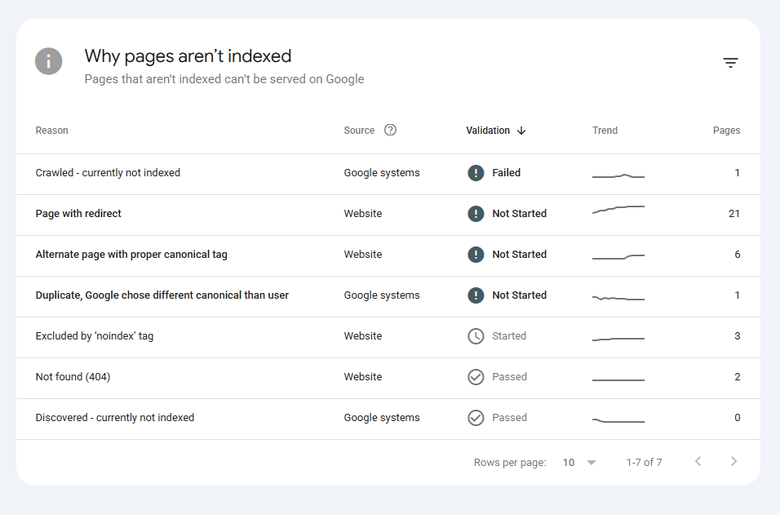Image resolution: width=780 pixels, height=515 pixels.
Task: Click Passed checkmark icon for Not found (404)
Action: (476, 377)
